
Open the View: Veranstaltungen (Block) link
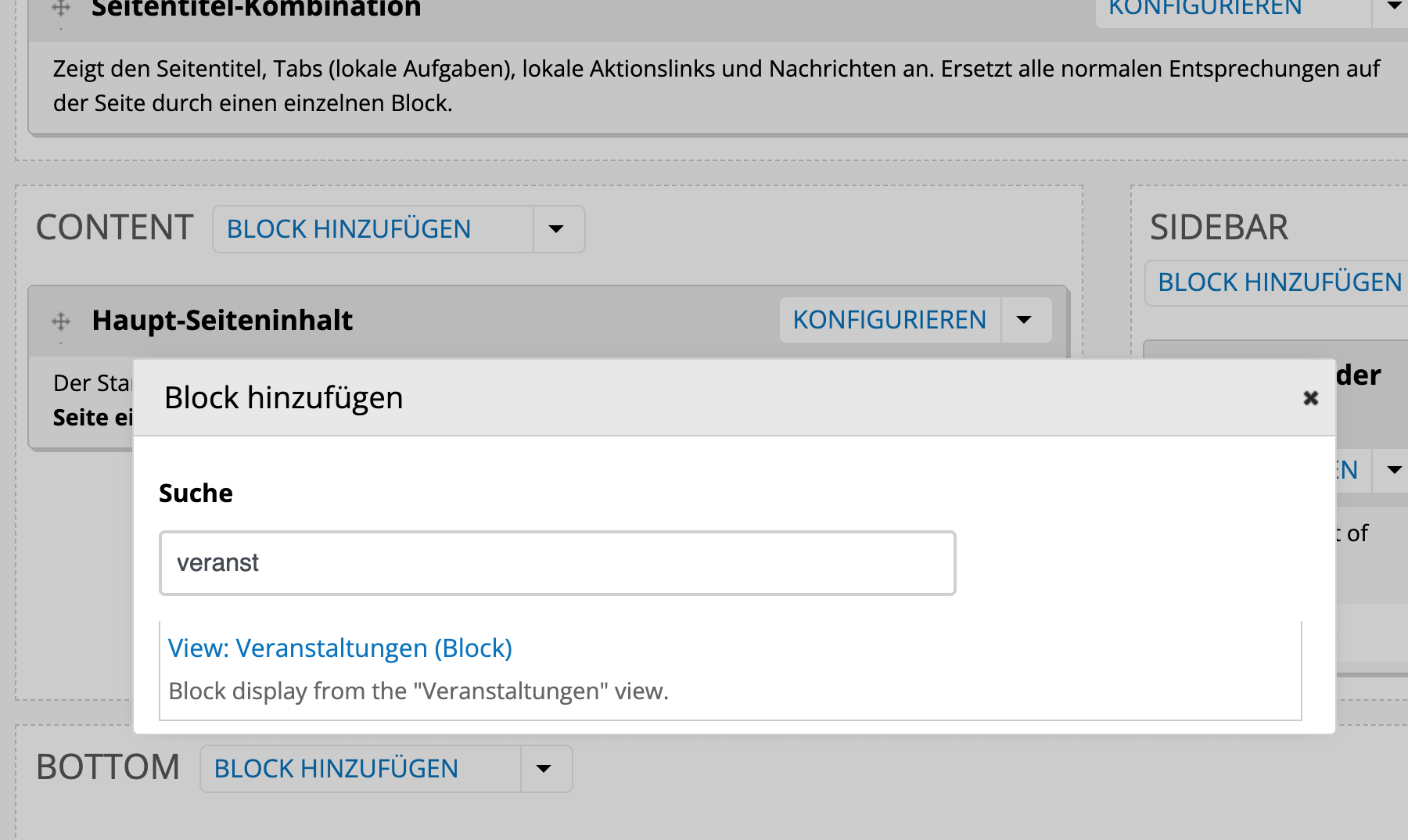tap(339, 648)
